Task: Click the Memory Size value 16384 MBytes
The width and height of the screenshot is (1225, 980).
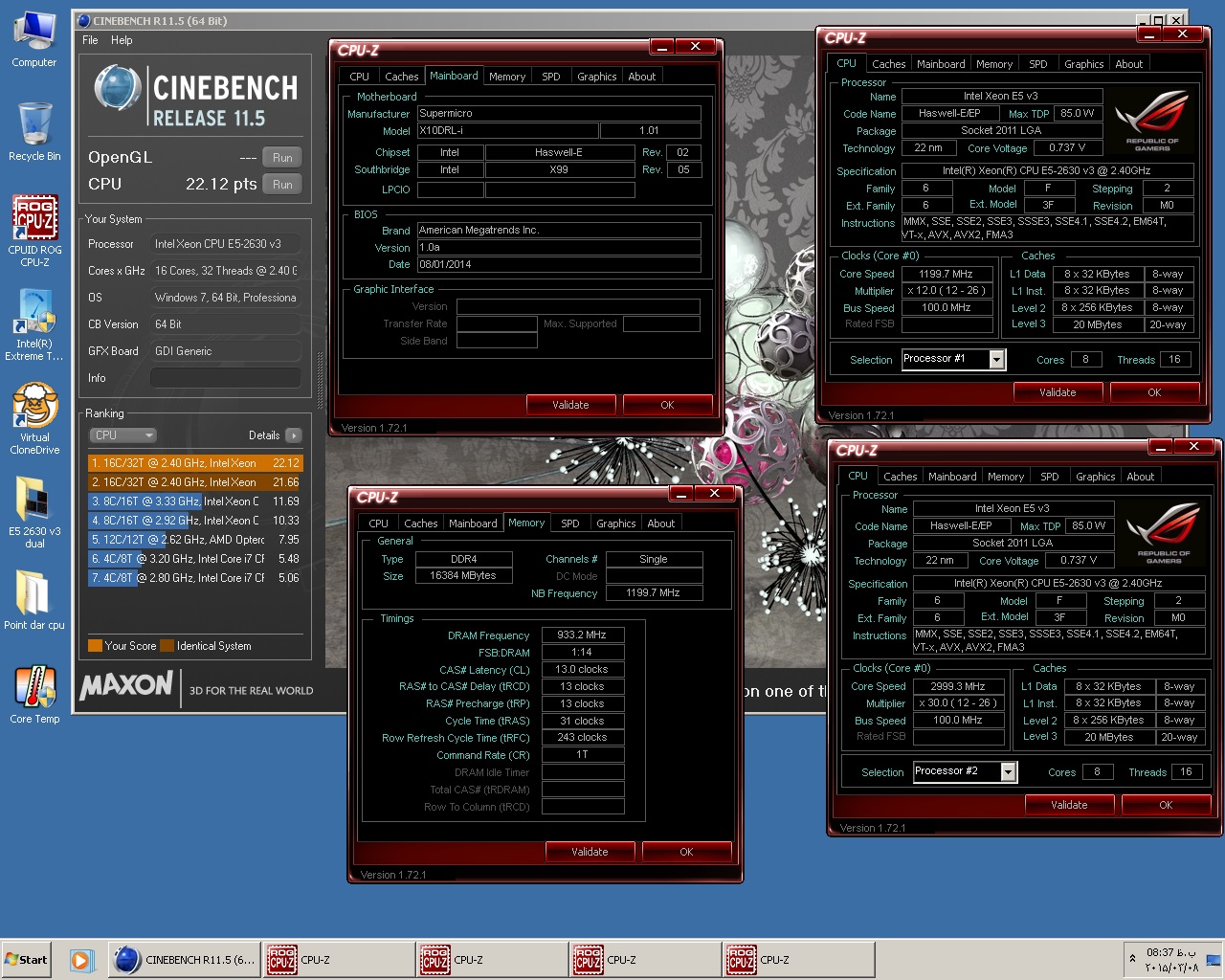Action: click(463, 576)
